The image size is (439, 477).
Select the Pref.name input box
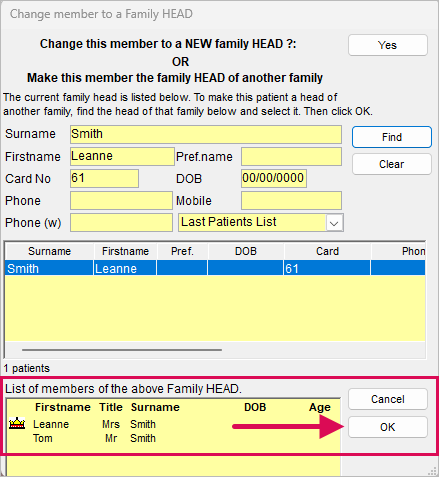click(291, 156)
